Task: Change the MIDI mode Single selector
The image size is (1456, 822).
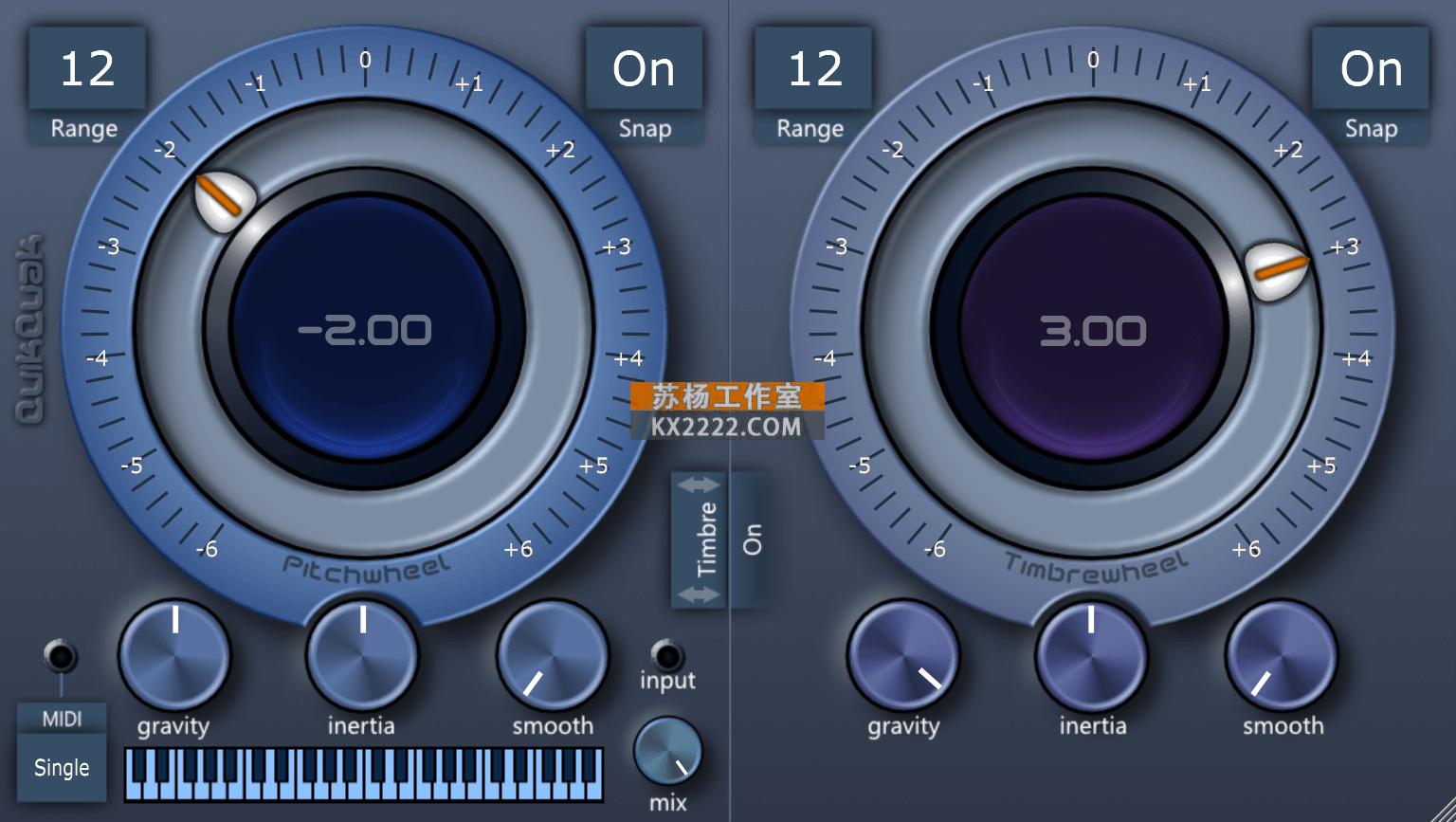Action: (62, 768)
